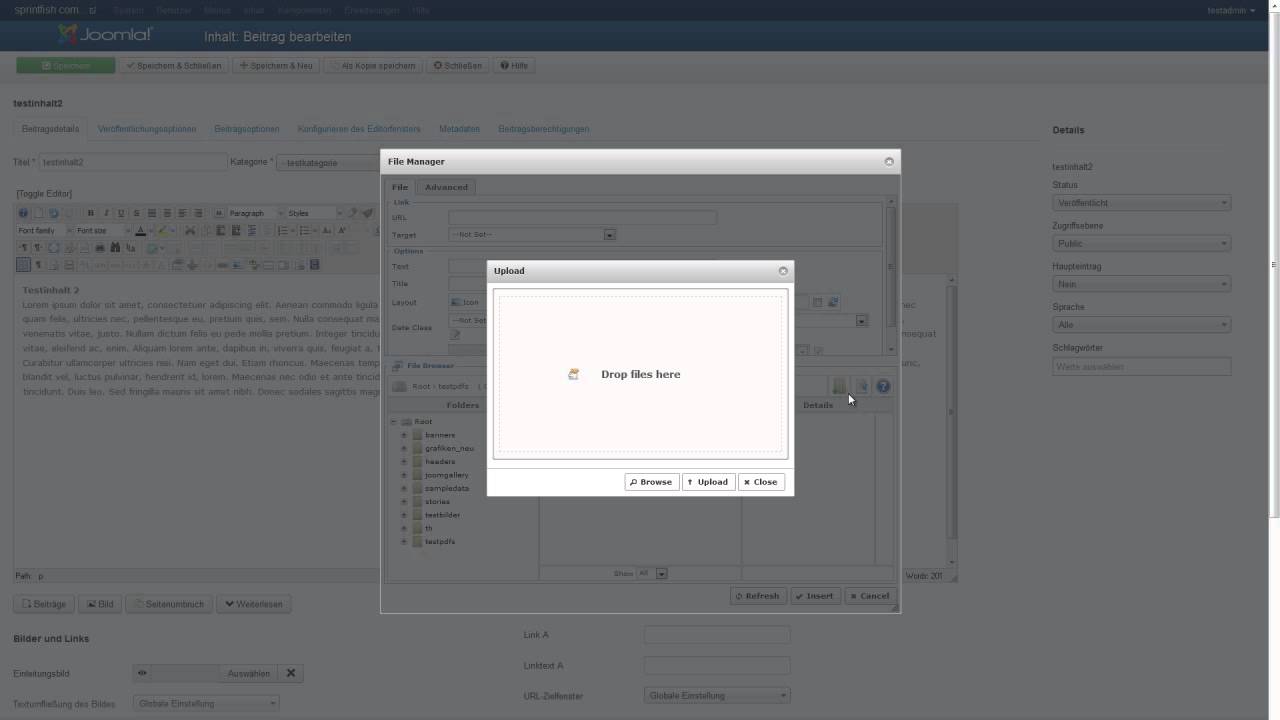Switch to the Advanced tab in File Manager
The width and height of the screenshot is (1280, 720).
tap(446, 187)
